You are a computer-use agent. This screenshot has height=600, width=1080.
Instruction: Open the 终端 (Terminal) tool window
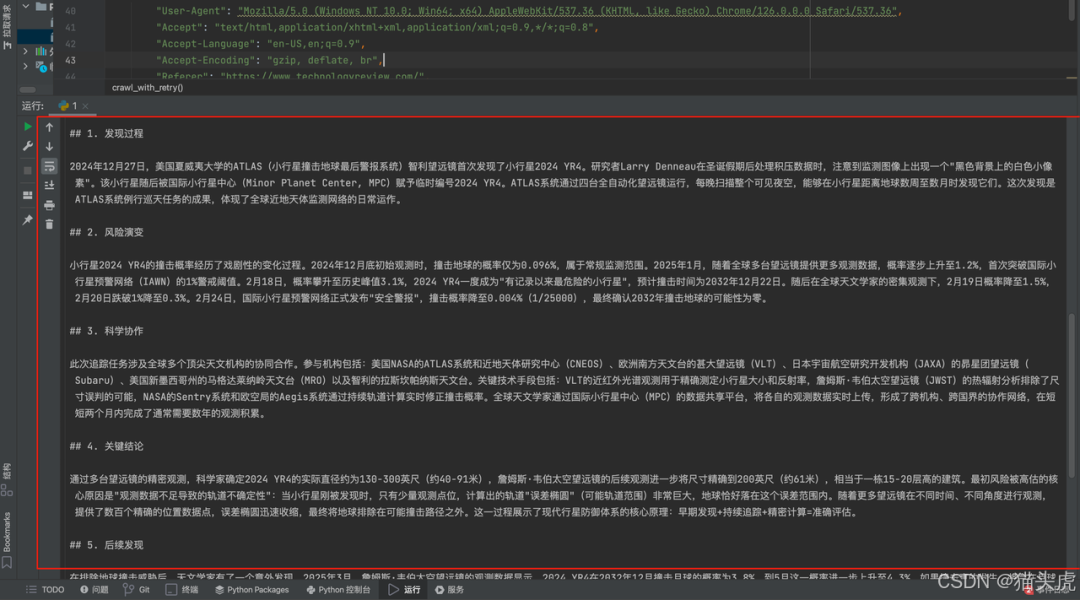182,590
